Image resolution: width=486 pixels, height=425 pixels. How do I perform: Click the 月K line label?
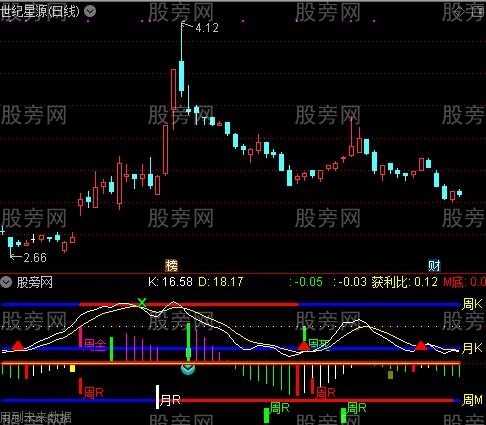tap(472, 348)
